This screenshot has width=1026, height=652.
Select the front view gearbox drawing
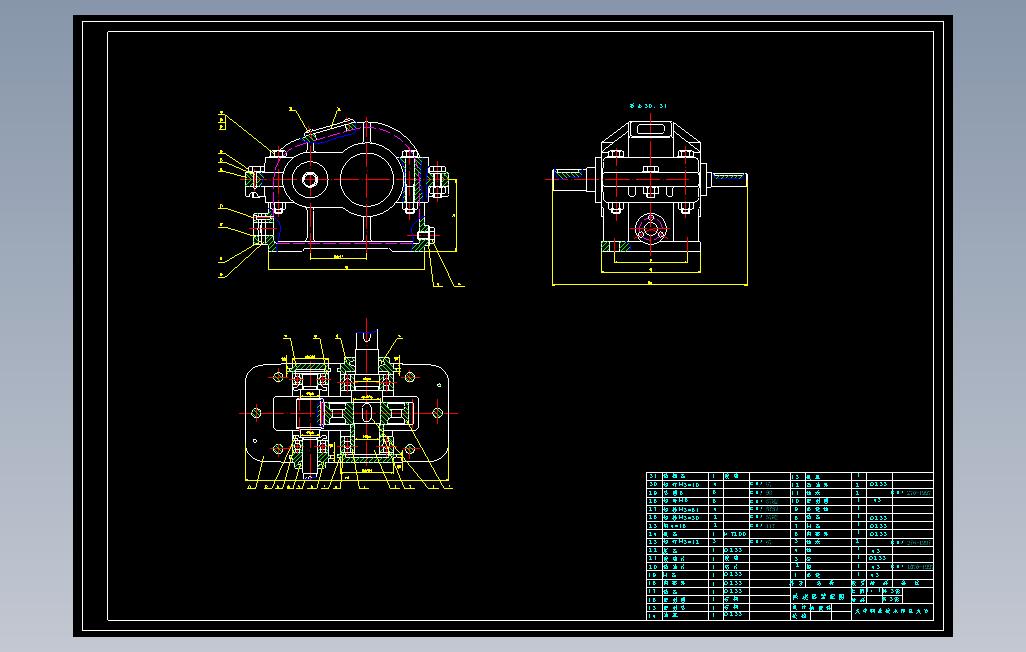click(341, 196)
